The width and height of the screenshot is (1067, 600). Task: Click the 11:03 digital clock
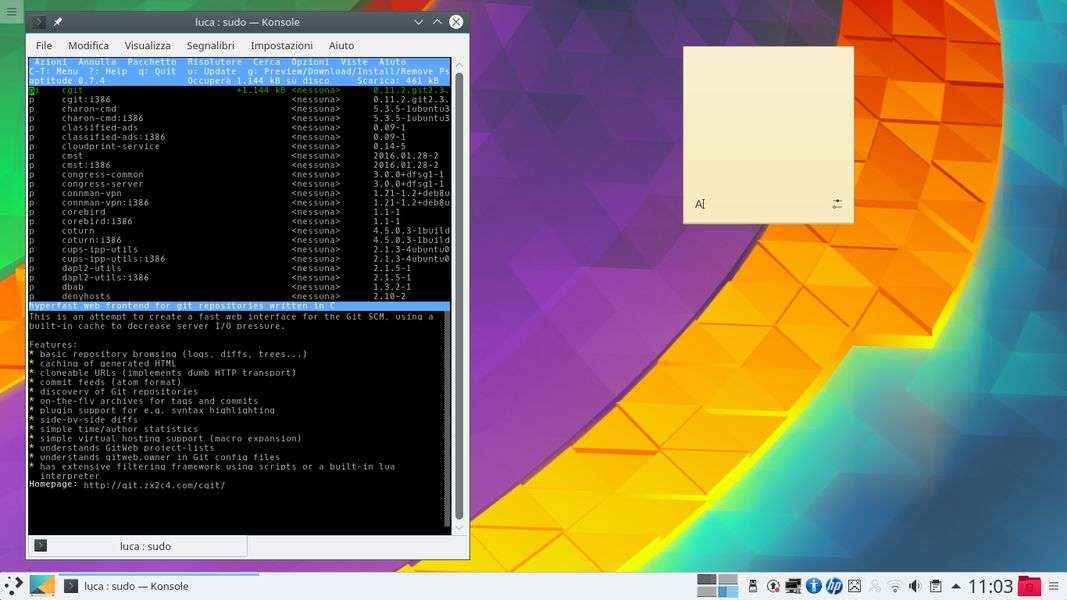pyautogui.click(x=990, y=586)
